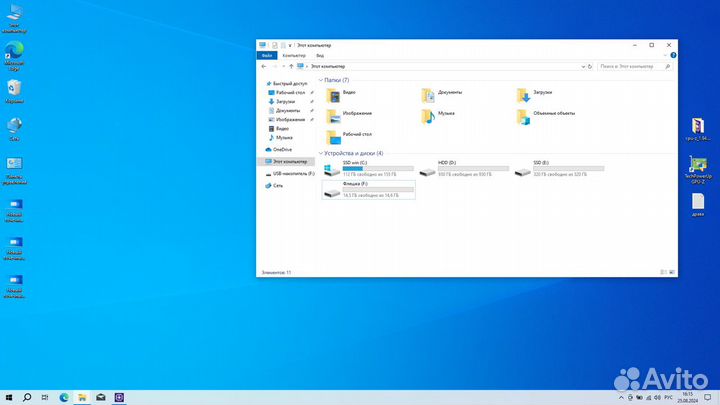Viewport: 720px width, 405px height.
Task: Open the Объемные объекты folder
Action: (x=546, y=117)
